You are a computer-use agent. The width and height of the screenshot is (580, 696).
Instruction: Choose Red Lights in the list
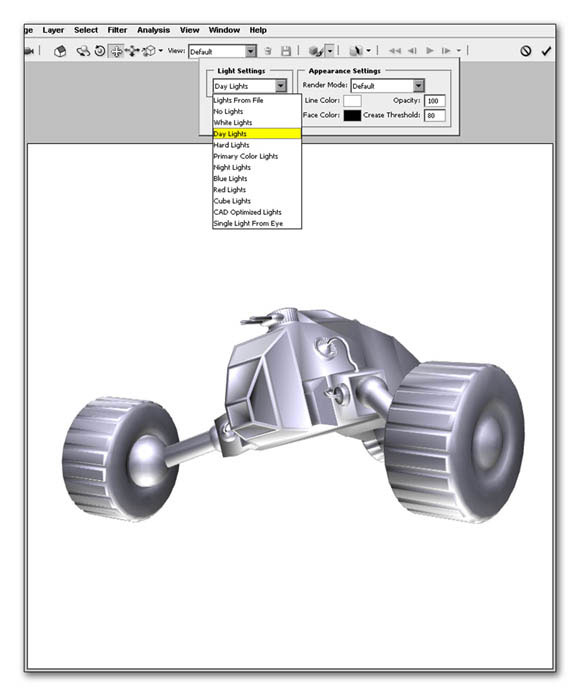coord(257,190)
